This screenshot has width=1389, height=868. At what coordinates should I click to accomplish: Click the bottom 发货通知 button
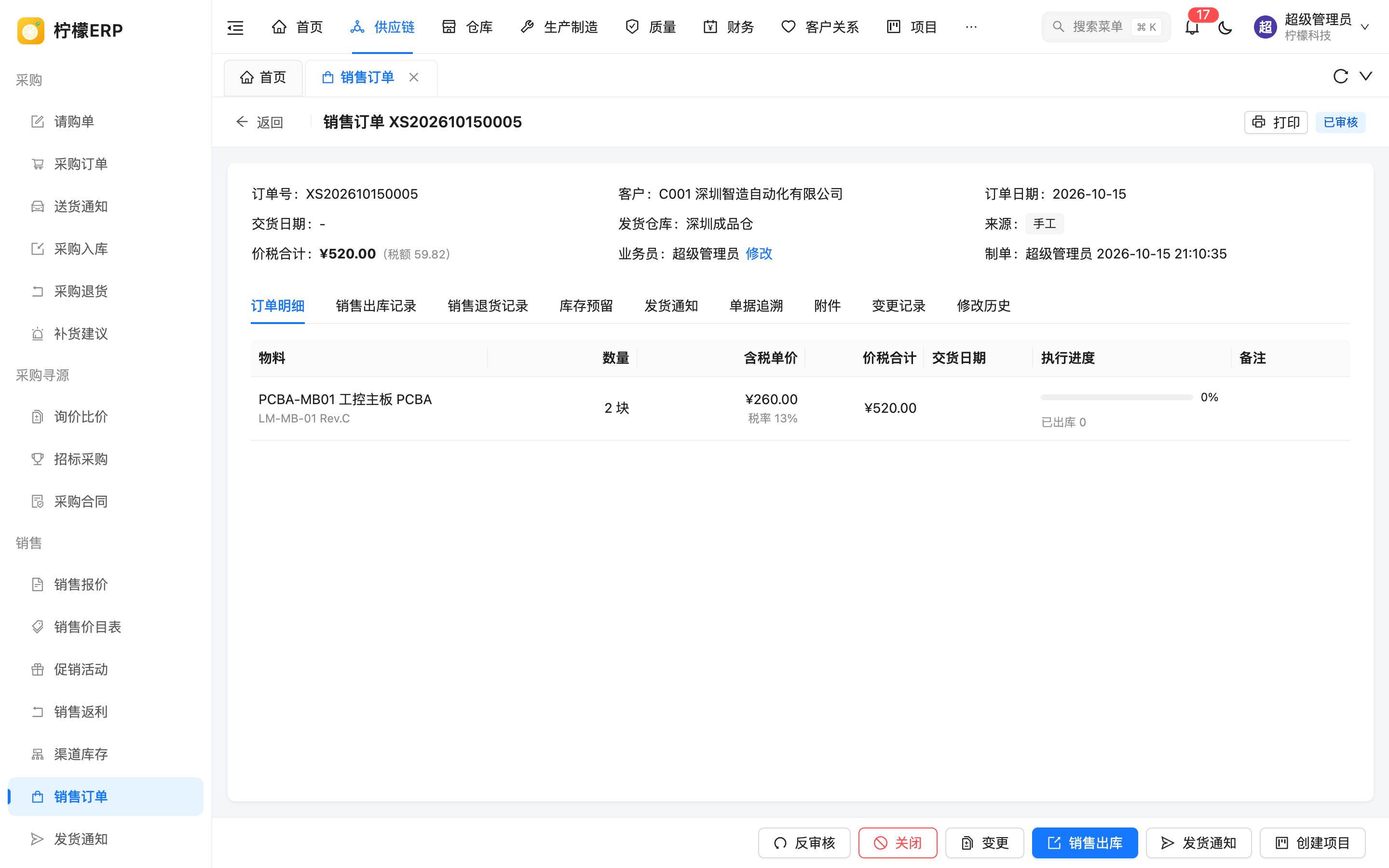coord(1198,843)
